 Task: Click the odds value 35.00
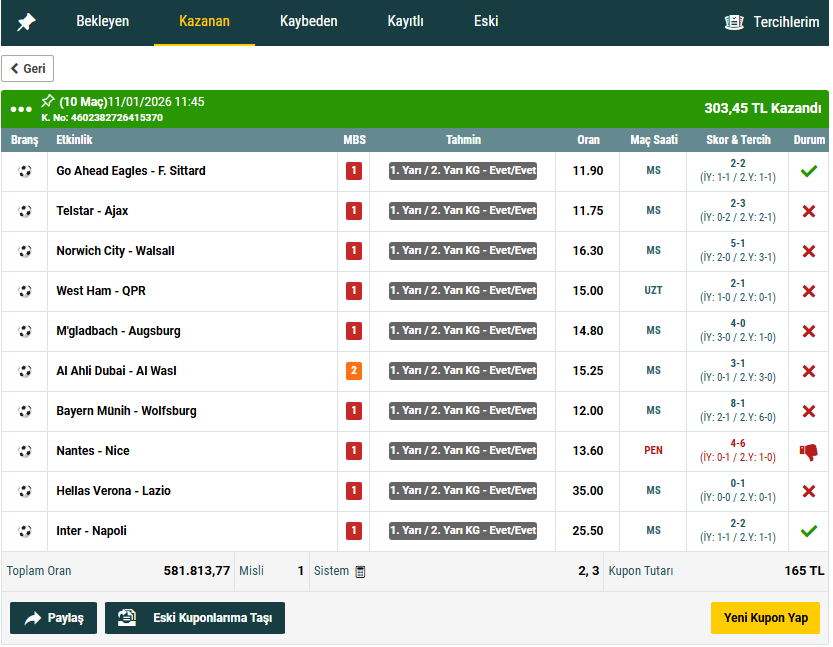tap(588, 490)
